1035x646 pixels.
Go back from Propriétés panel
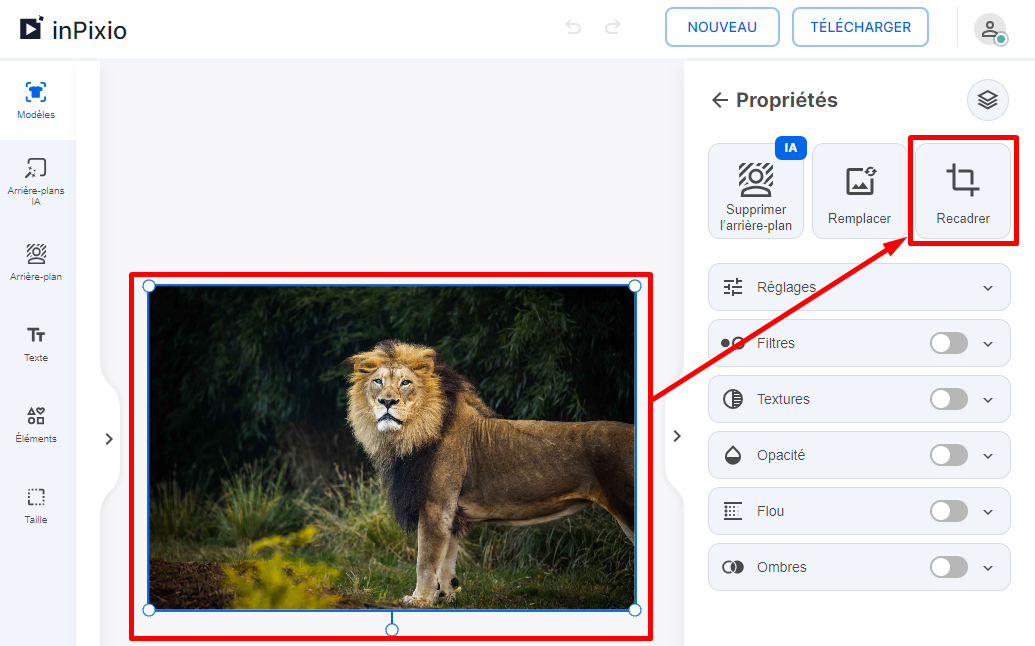(x=720, y=100)
